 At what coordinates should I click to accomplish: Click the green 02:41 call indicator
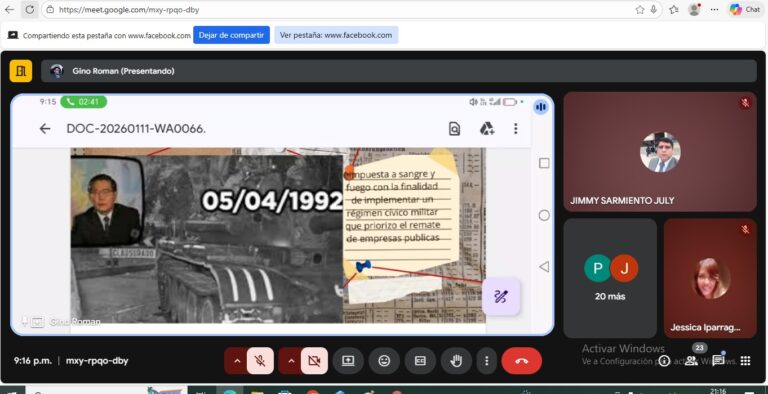click(84, 102)
